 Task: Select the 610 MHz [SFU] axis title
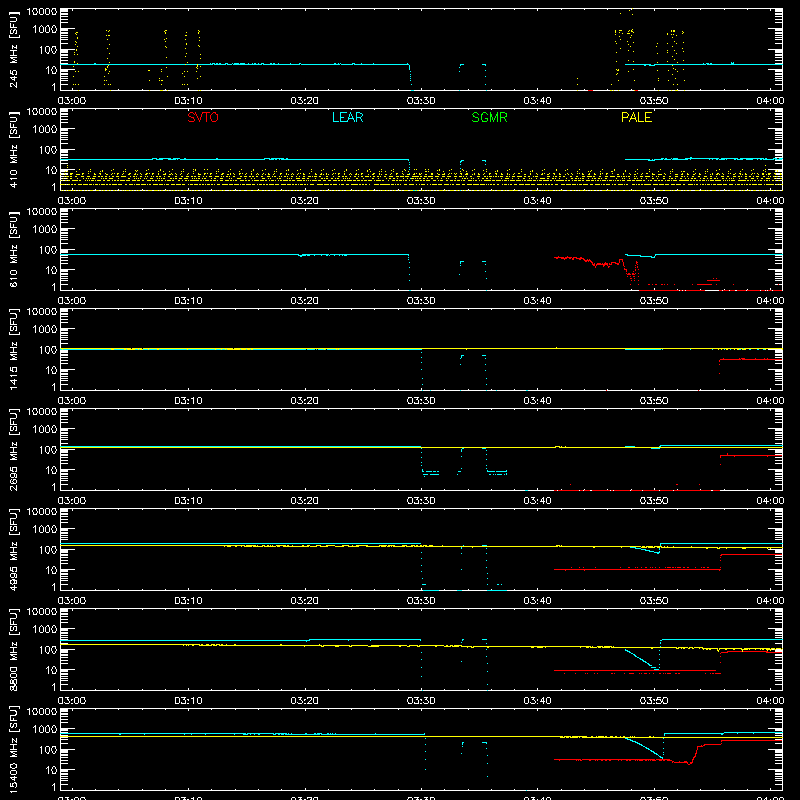tap(13, 250)
